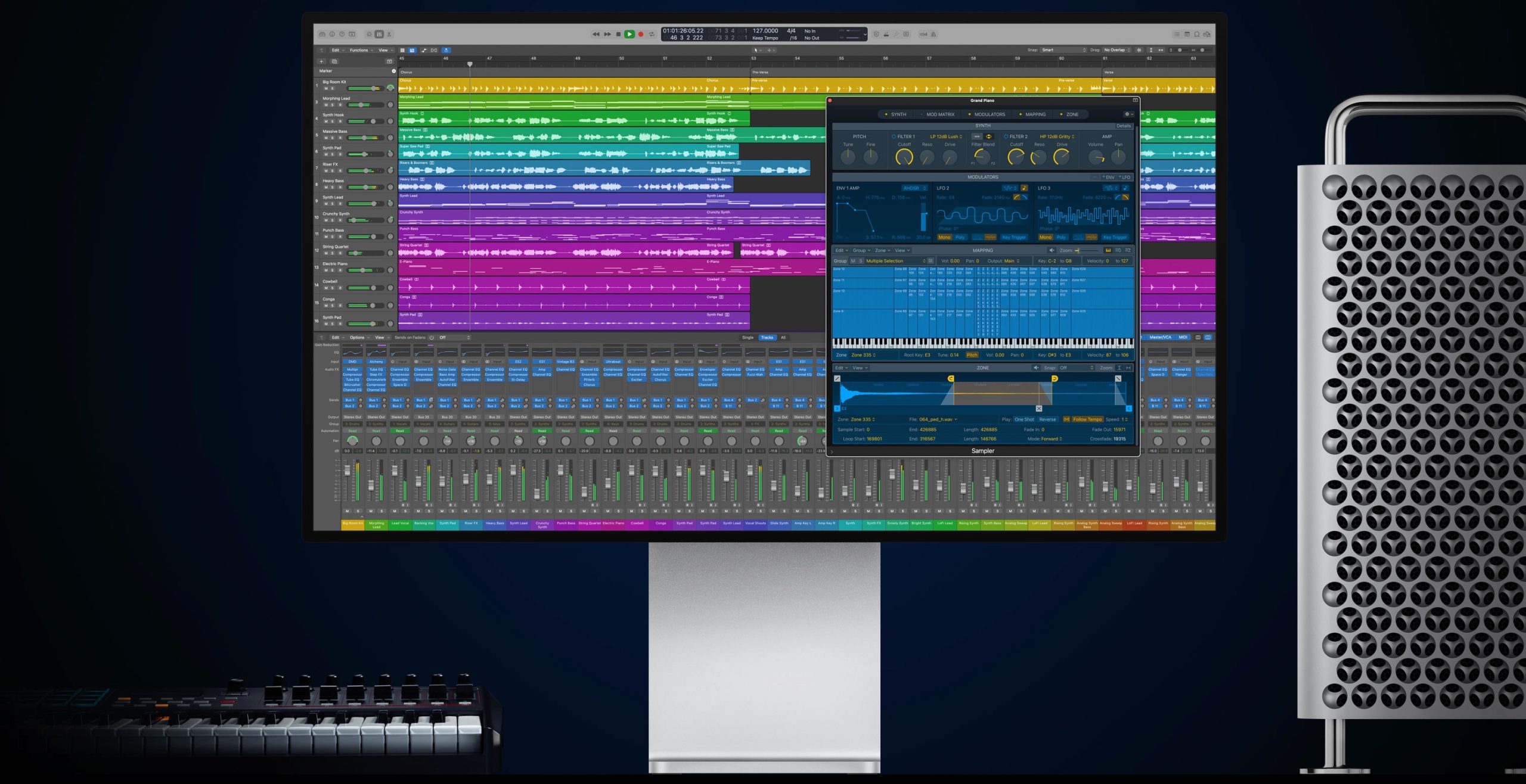This screenshot has width=1526, height=784.
Task: Toggle the Flex show/hide icon
Action: 434,50
